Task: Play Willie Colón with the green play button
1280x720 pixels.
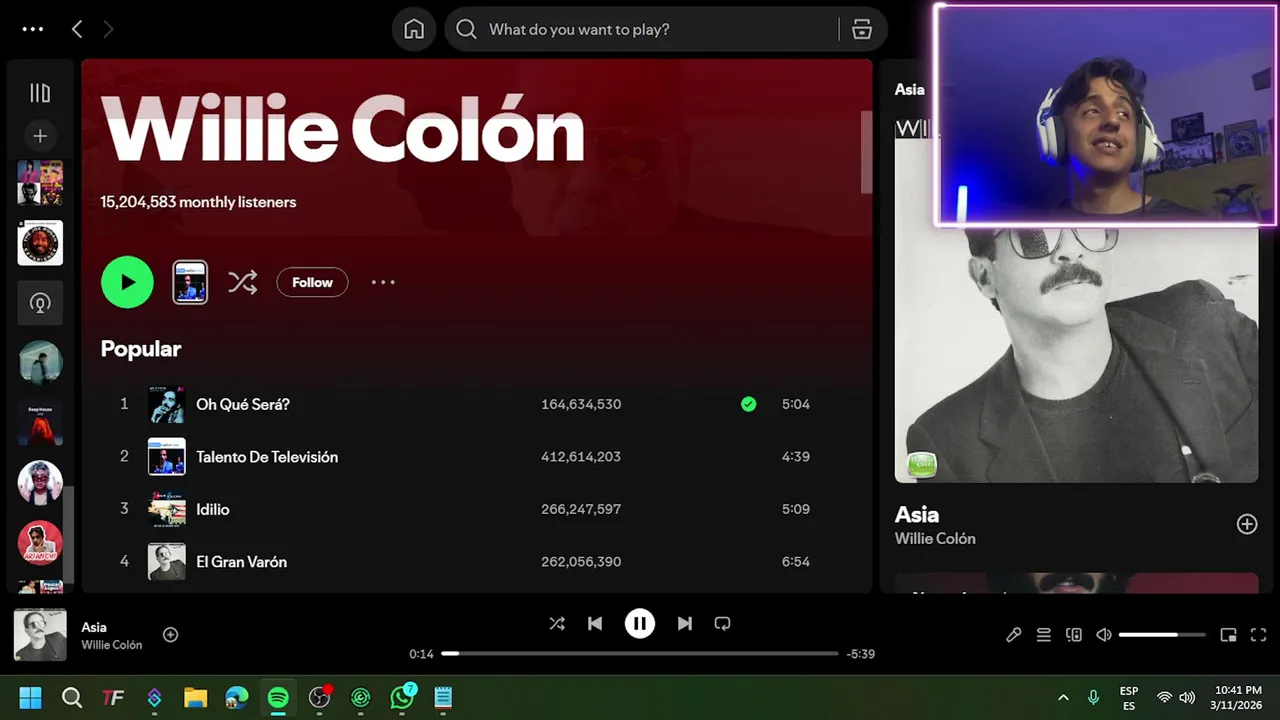Action: pos(127,282)
